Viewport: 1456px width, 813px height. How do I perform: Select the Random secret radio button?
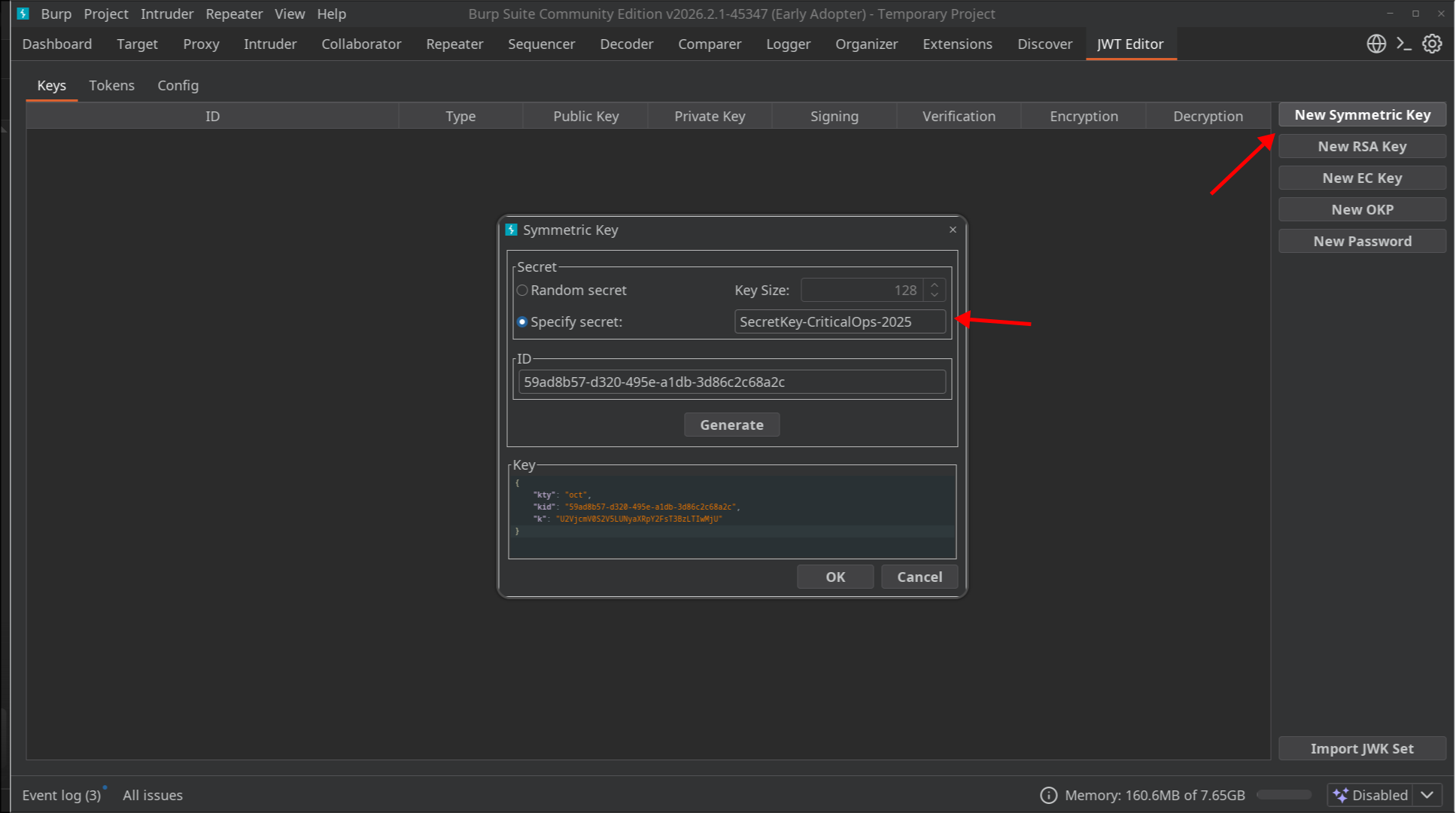[x=522, y=291]
